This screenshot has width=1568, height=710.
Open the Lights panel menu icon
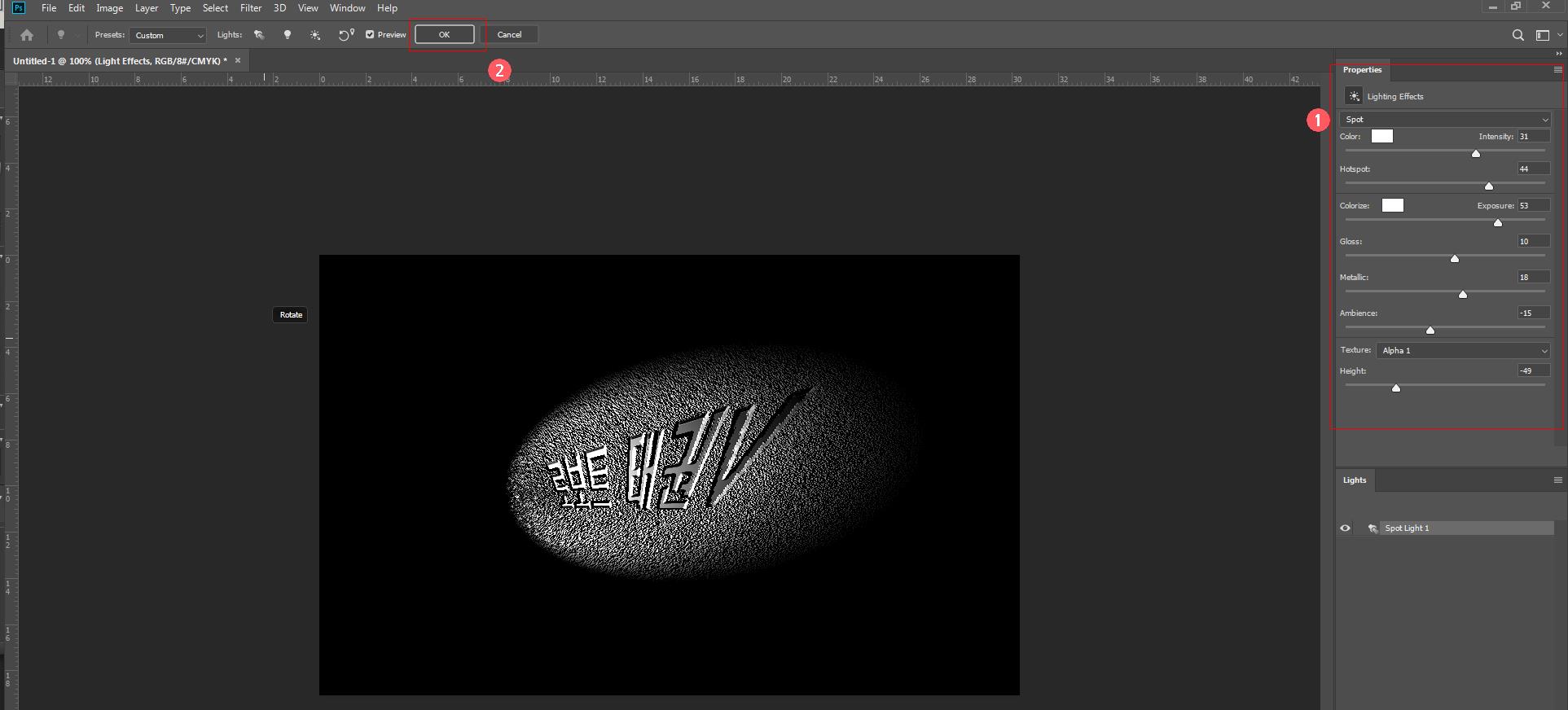coord(1557,480)
